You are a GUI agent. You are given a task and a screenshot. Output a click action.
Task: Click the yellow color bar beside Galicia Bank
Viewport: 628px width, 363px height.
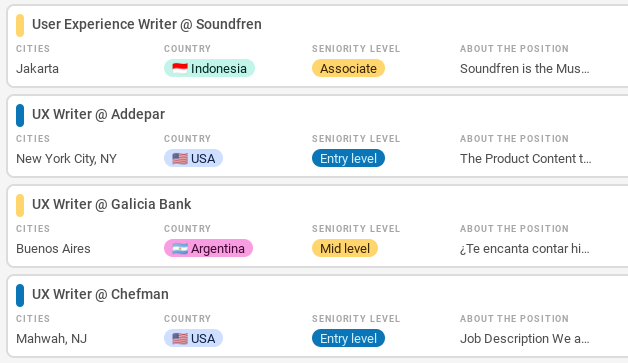click(20, 205)
